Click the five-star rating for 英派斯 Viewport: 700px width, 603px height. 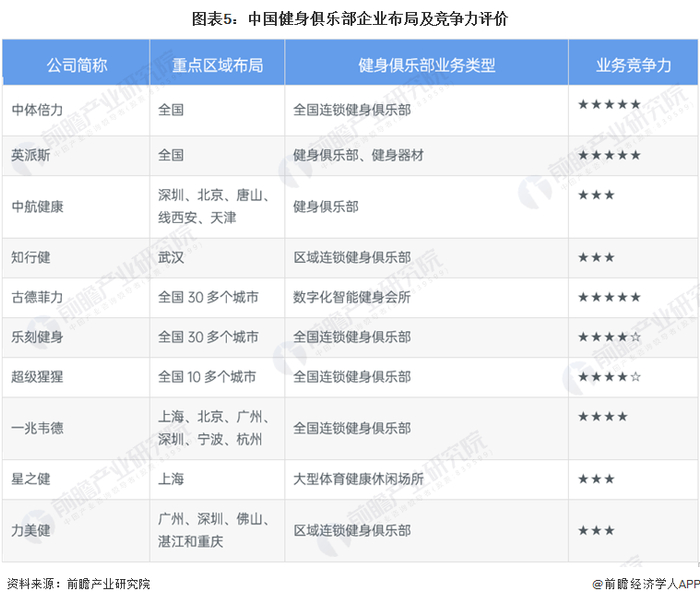(609, 155)
